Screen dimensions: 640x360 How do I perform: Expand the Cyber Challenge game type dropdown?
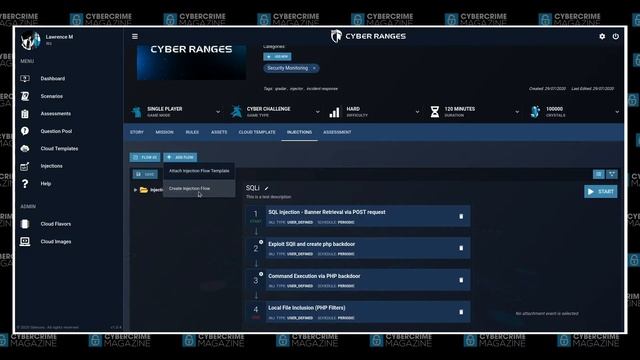pos(318,112)
